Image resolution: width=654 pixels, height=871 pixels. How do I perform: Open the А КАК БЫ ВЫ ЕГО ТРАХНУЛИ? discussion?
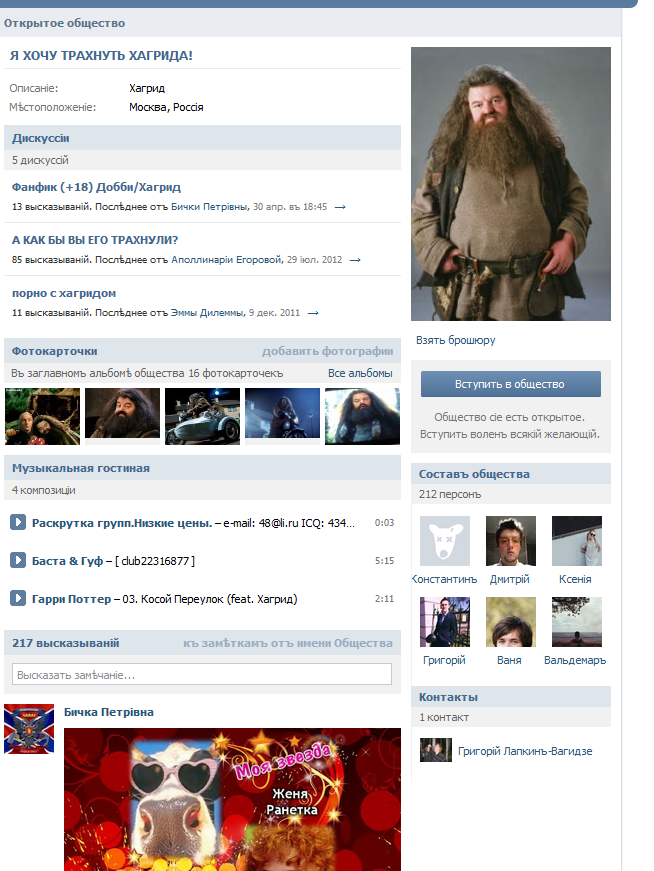point(95,240)
